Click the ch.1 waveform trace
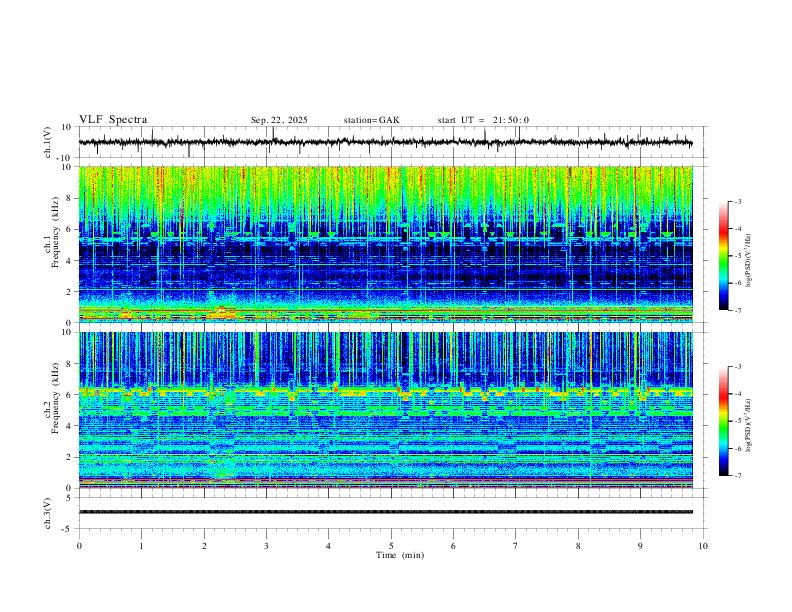 pyautogui.click(x=385, y=142)
